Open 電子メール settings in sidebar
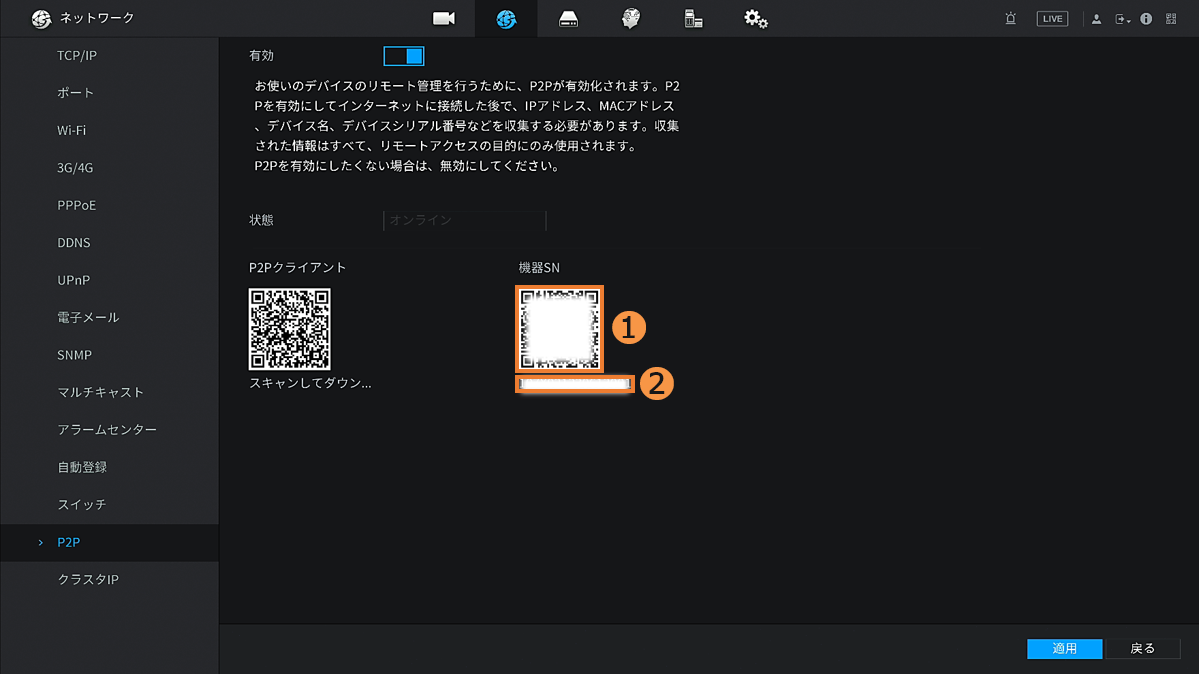 (88, 318)
